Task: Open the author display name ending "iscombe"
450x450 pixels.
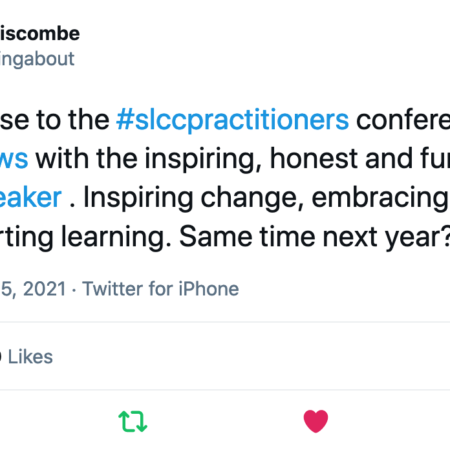Action: click(x=40, y=34)
